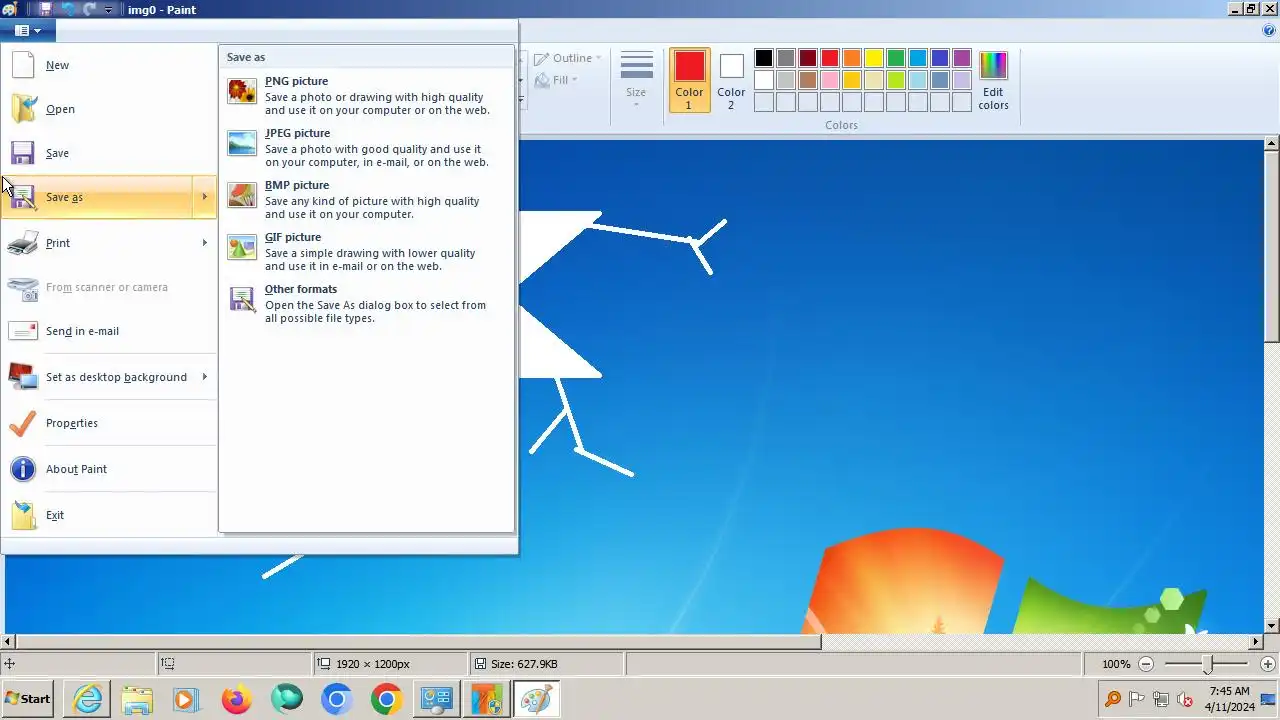Pick the purple color swatch
Image resolution: width=1280 pixels, height=720 pixels.
pos(962,58)
